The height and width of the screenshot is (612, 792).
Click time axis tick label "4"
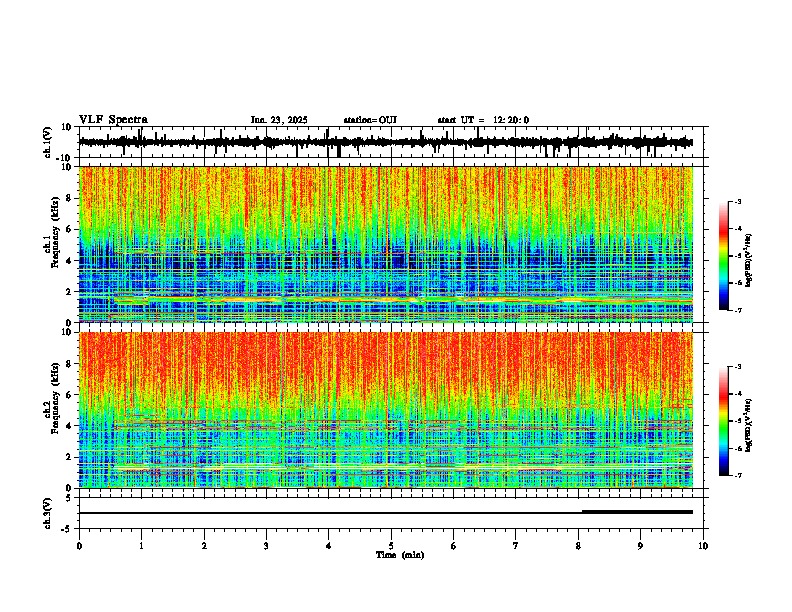[x=328, y=546]
